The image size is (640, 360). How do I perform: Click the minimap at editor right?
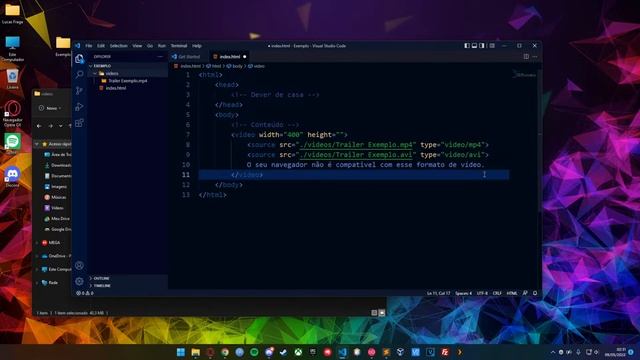point(525,75)
